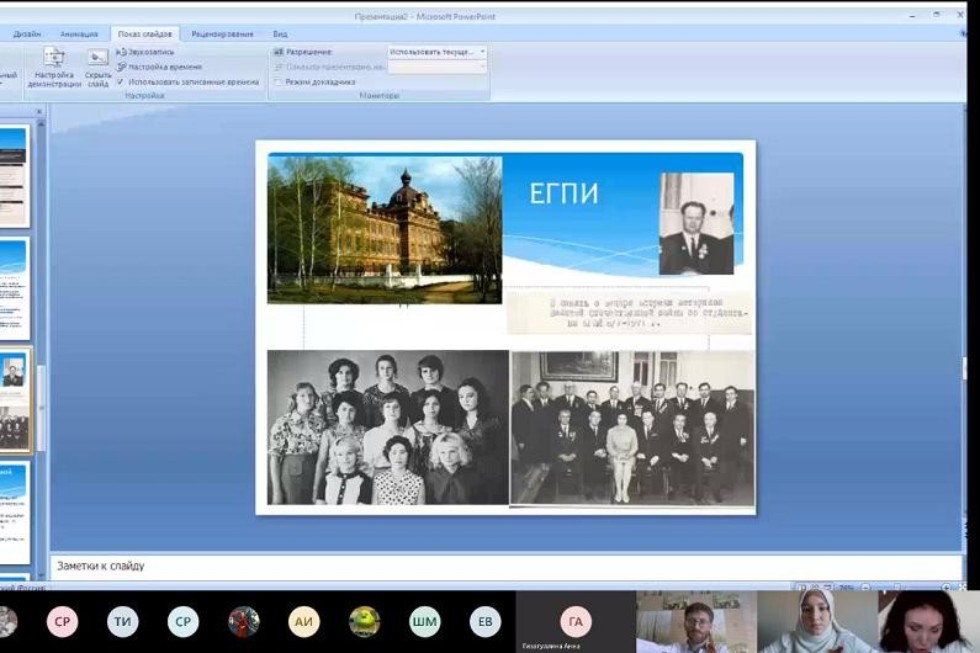Viewport: 980px width, 653px height.
Task: Start Звукозапись narration recording
Action: (x=145, y=52)
